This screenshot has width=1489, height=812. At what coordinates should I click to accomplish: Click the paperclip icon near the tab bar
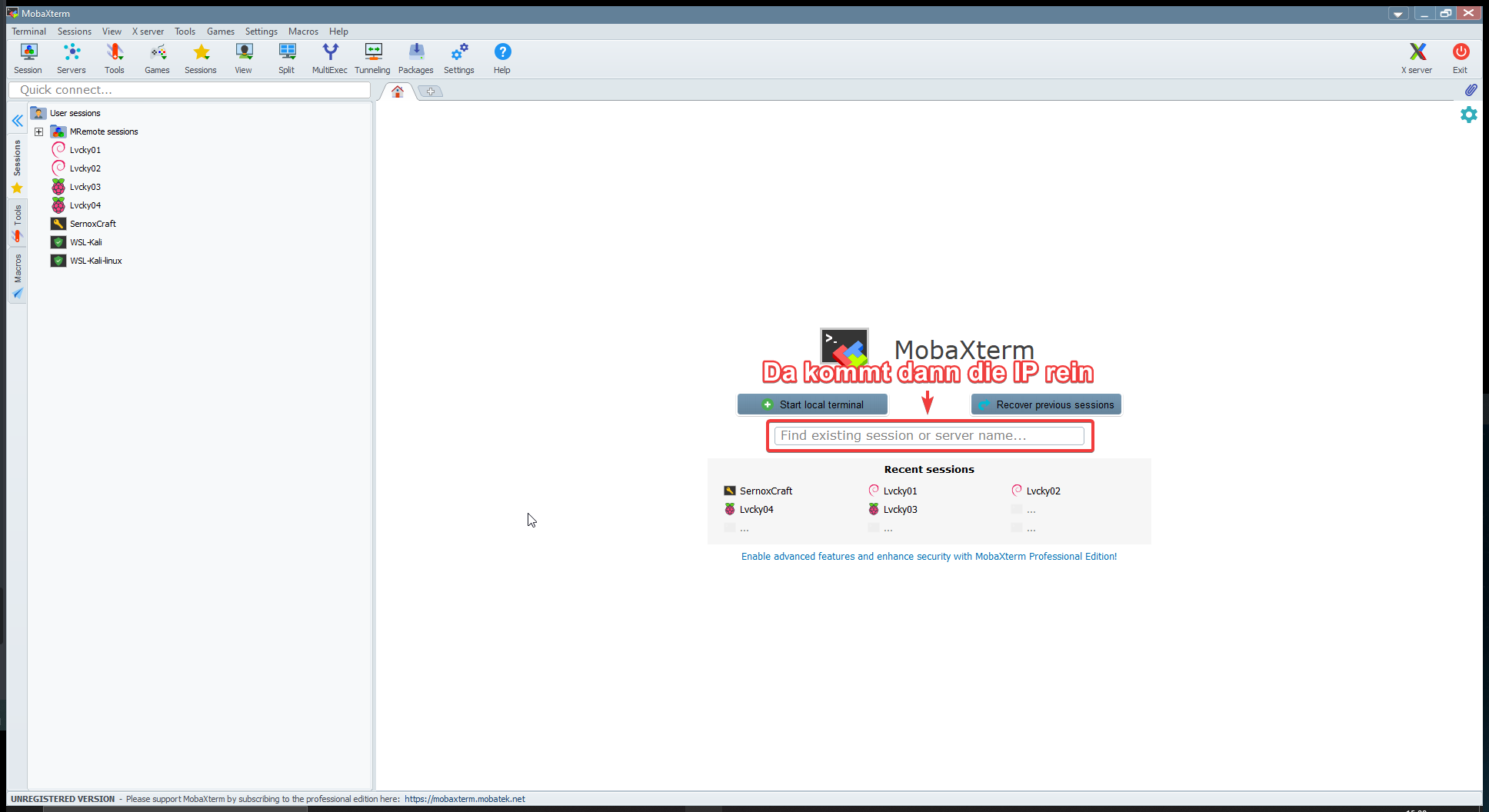click(x=1470, y=90)
